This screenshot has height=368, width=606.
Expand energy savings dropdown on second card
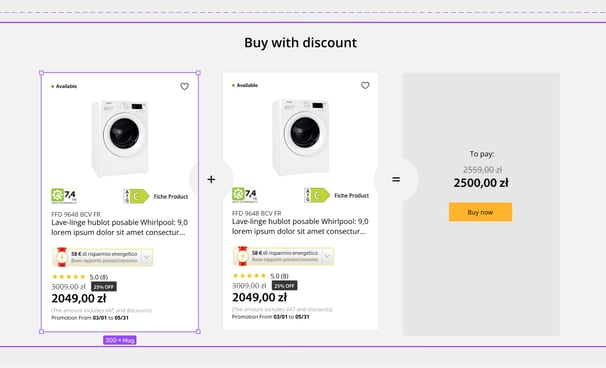327,256
